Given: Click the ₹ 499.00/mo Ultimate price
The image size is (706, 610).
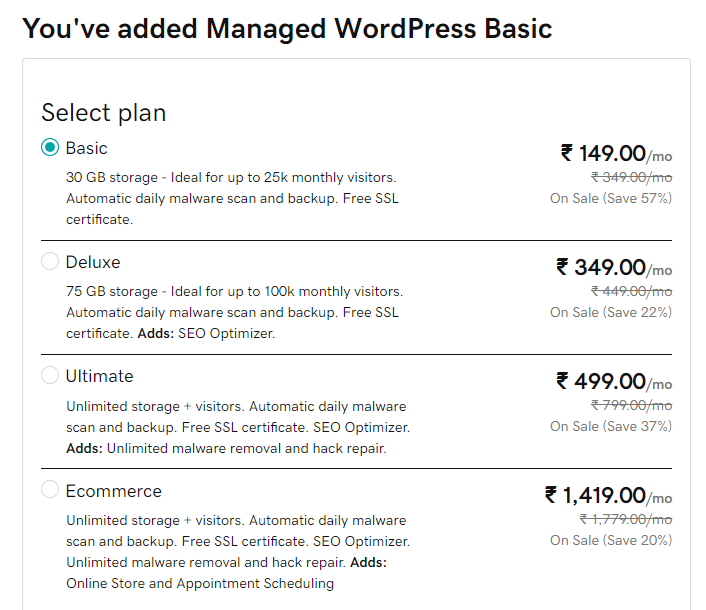Looking at the screenshot, I should [614, 381].
